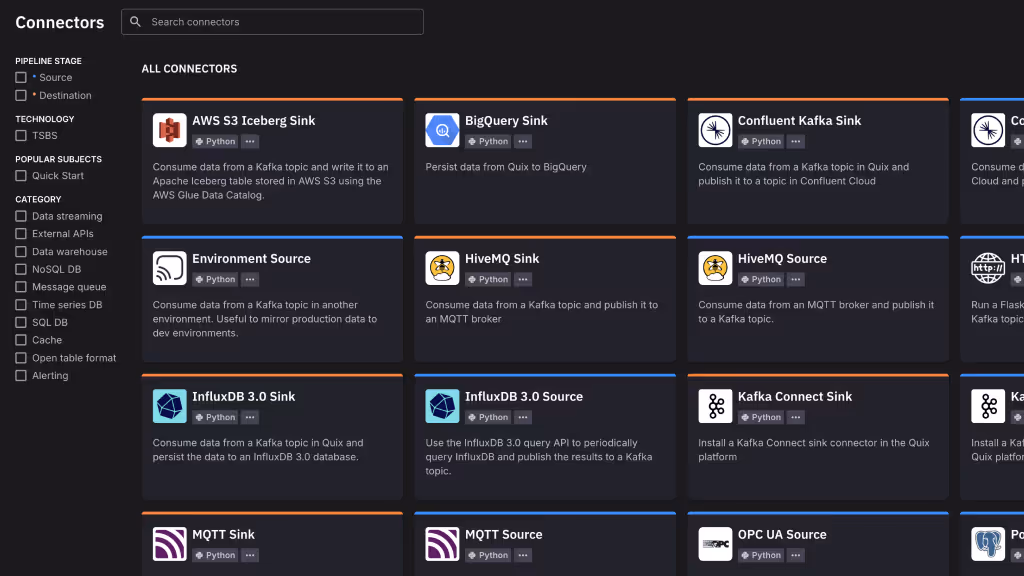The width and height of the screenshot is (1024, 576).
Task: Click the partially visible Confluent icon at far right
Action: click(x=988, y=130)
